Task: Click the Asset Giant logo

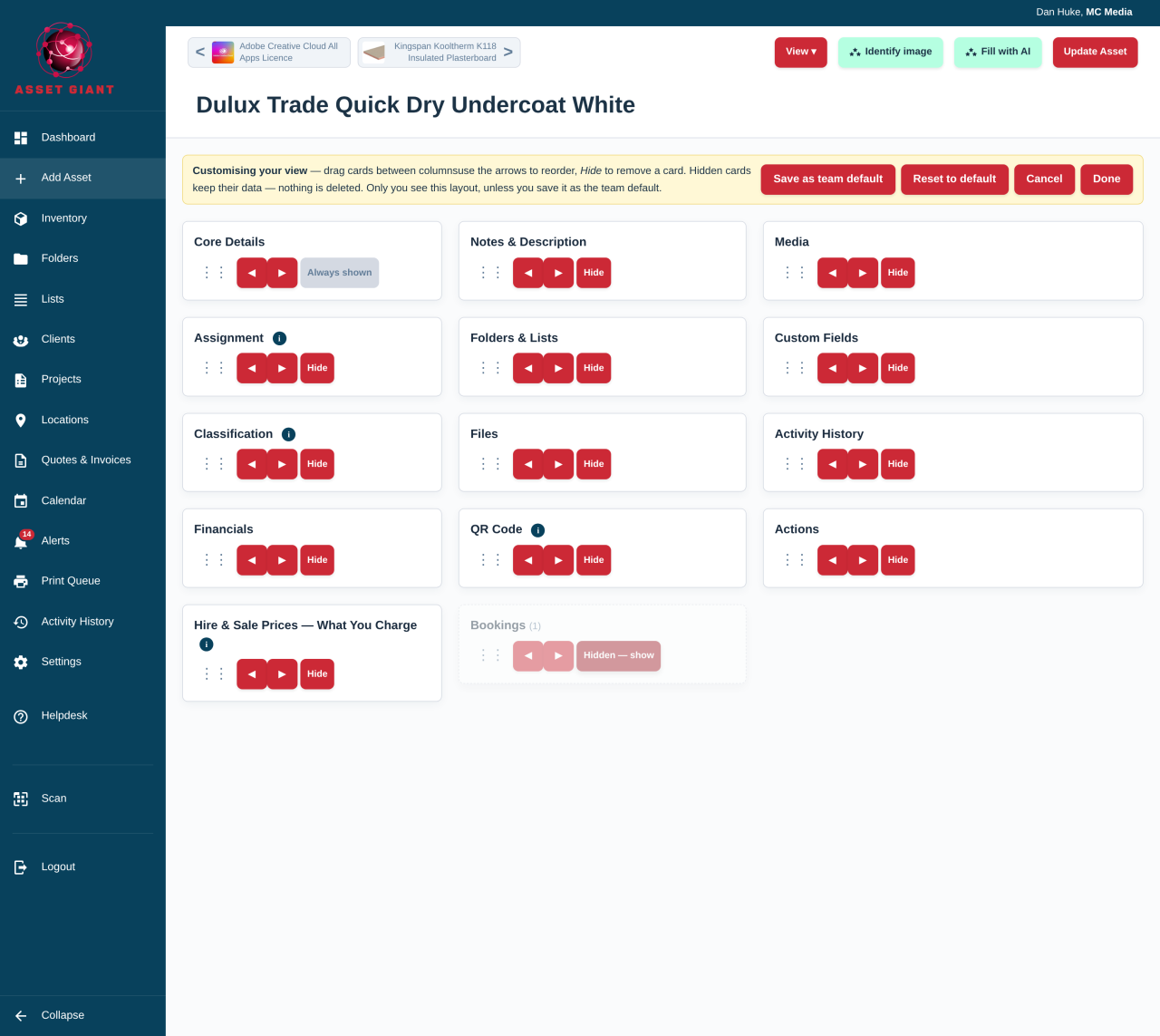Action: [64, 59]
